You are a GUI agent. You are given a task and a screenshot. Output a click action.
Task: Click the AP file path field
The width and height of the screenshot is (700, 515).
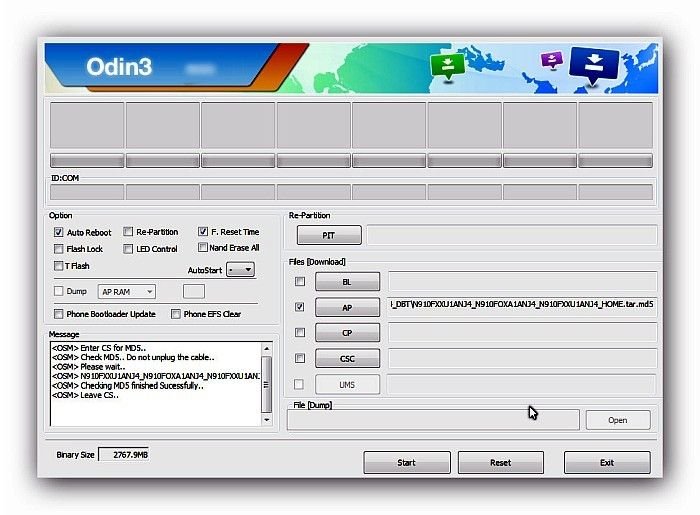pos(522,307)
